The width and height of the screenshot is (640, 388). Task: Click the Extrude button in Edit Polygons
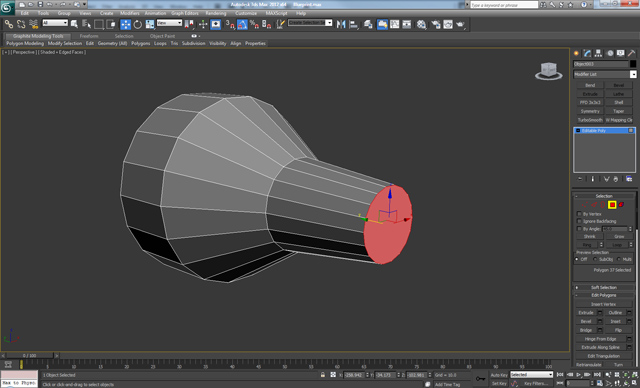586,313
